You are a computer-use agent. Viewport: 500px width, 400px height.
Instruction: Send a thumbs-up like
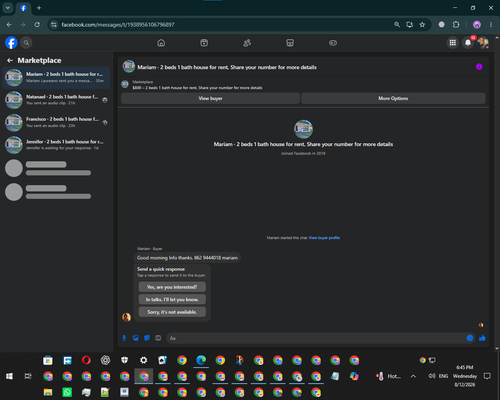click(482, 338)
